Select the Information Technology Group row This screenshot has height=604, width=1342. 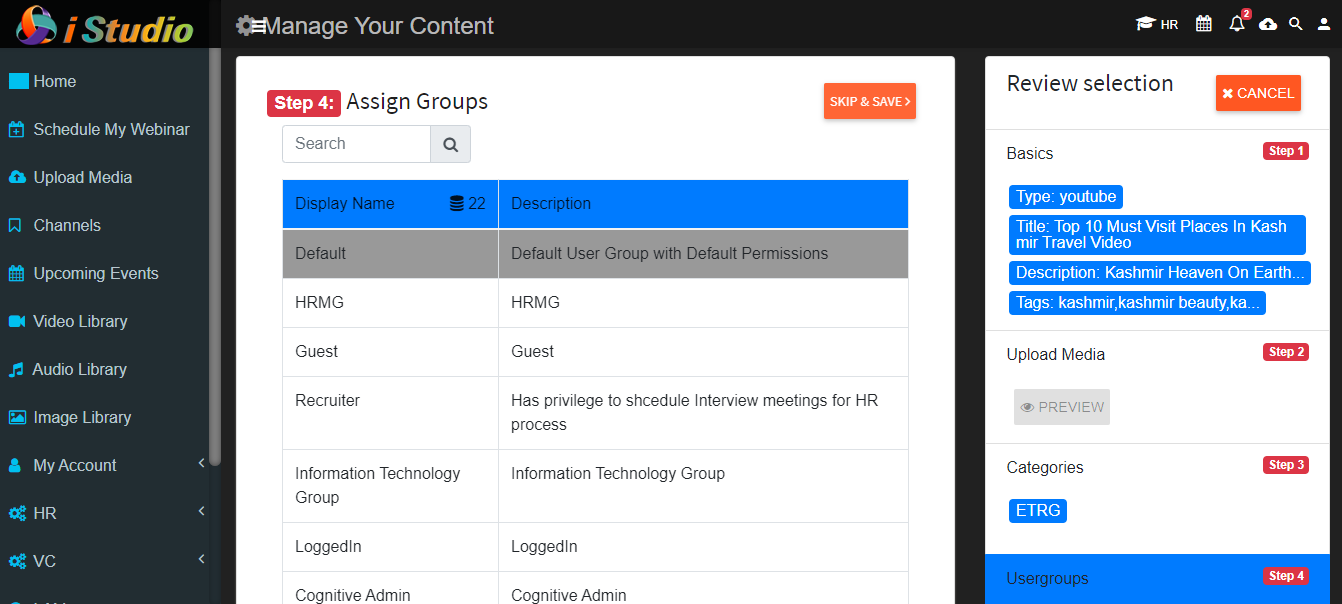click(595, 486)
